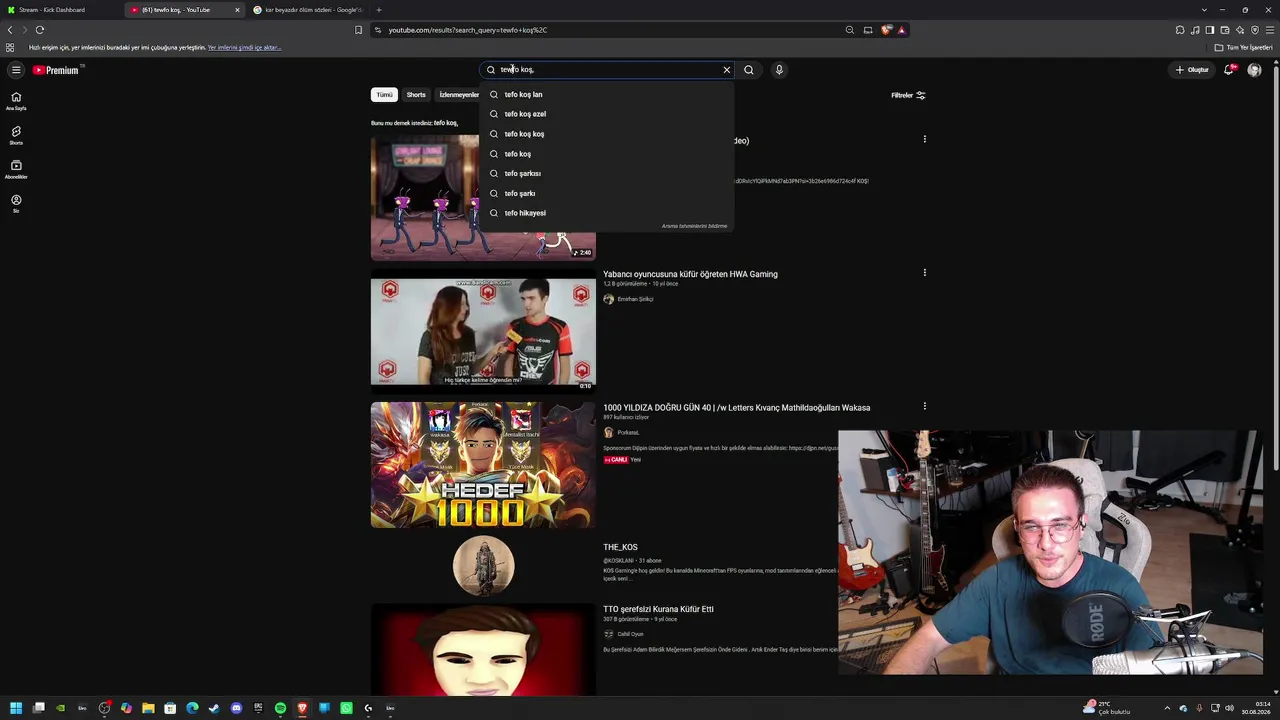Close the YouTube browser tab
The width and height of the screenshot is (1280, 720).
237,10
